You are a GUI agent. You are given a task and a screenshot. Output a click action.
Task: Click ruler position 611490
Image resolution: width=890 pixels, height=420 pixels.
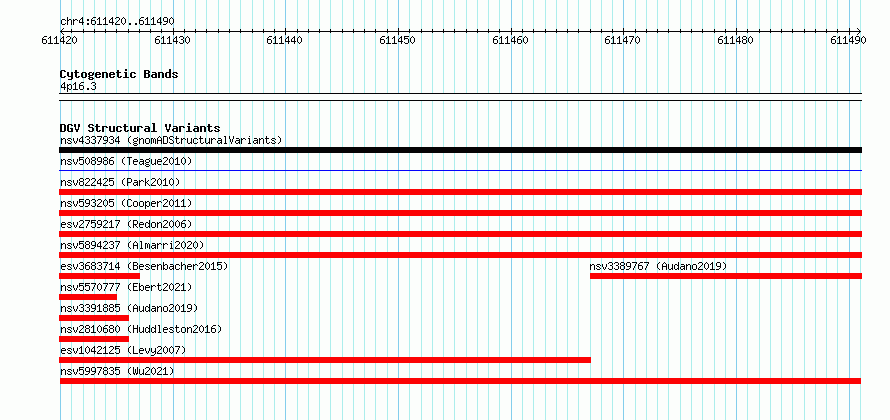[x=848, y=40]
